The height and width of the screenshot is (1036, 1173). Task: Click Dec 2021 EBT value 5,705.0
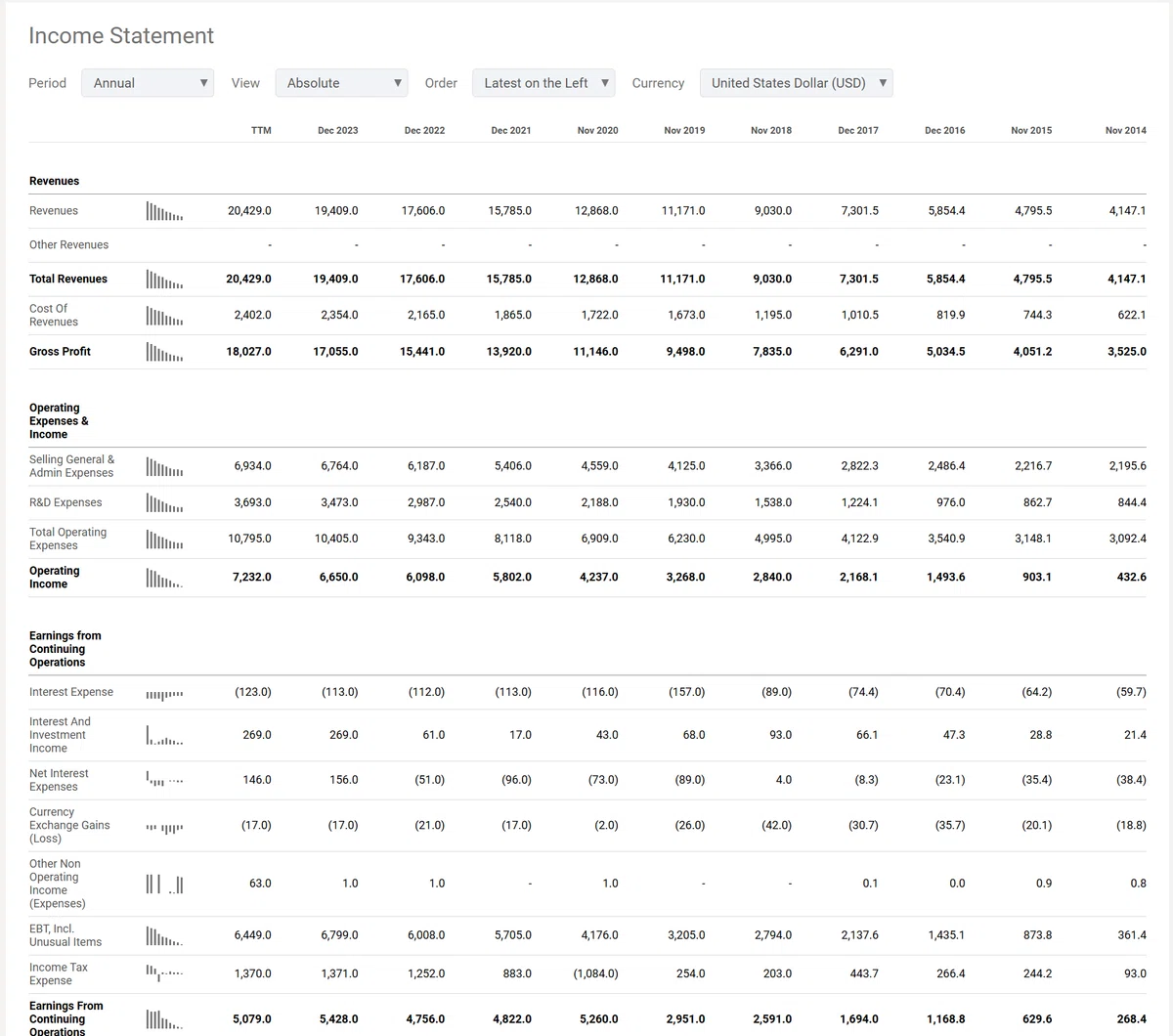coord(513,936)
